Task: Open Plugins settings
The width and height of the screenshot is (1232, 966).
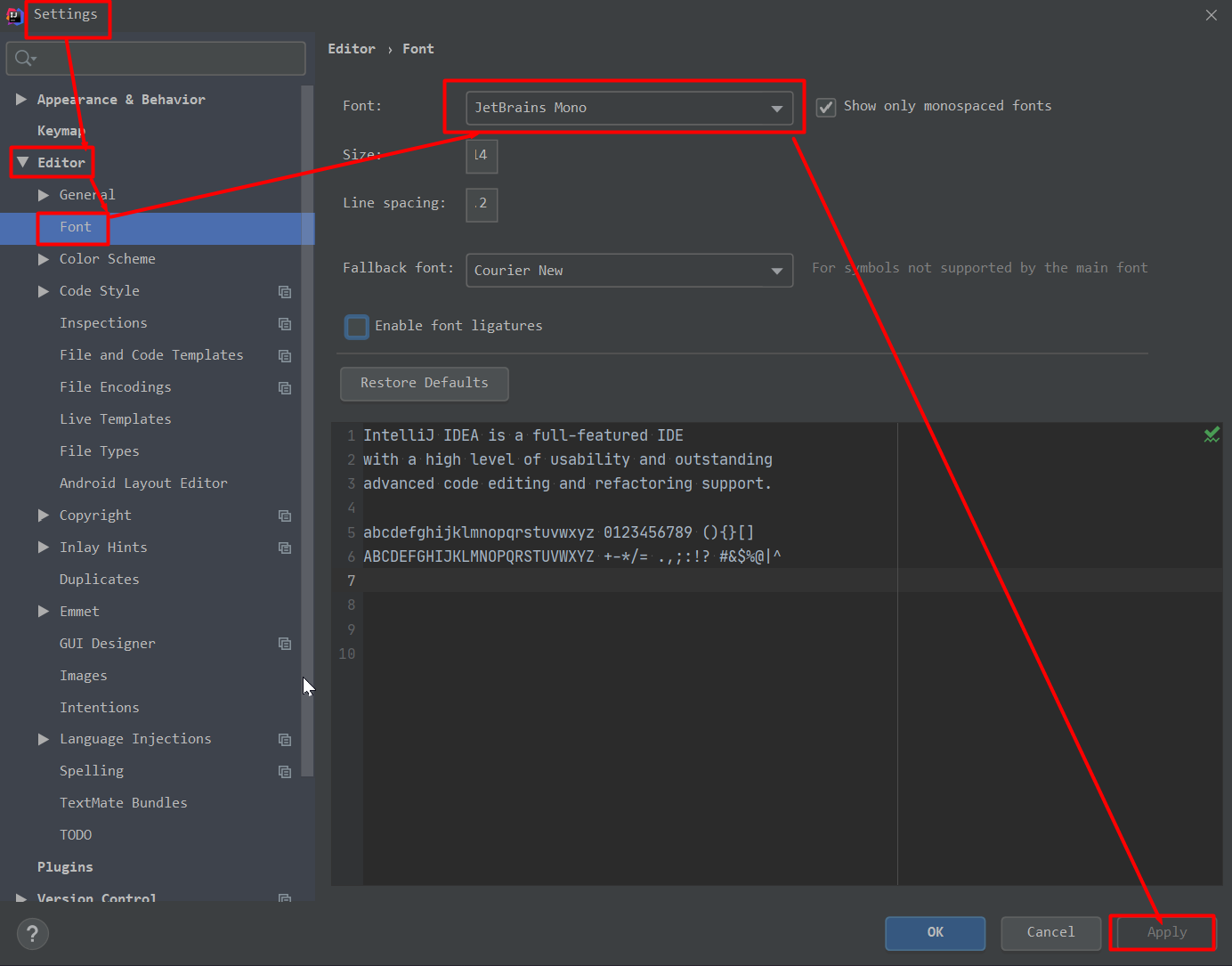Action: (x=65, y=867)
